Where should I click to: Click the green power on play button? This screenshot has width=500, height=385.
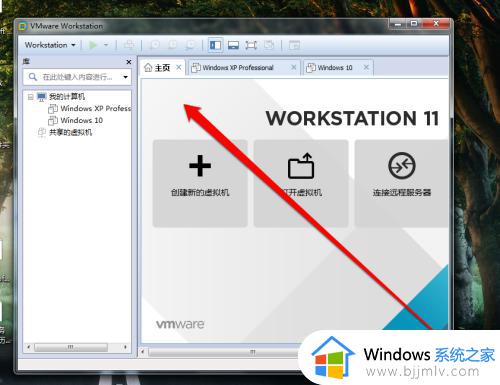[93, 45]
